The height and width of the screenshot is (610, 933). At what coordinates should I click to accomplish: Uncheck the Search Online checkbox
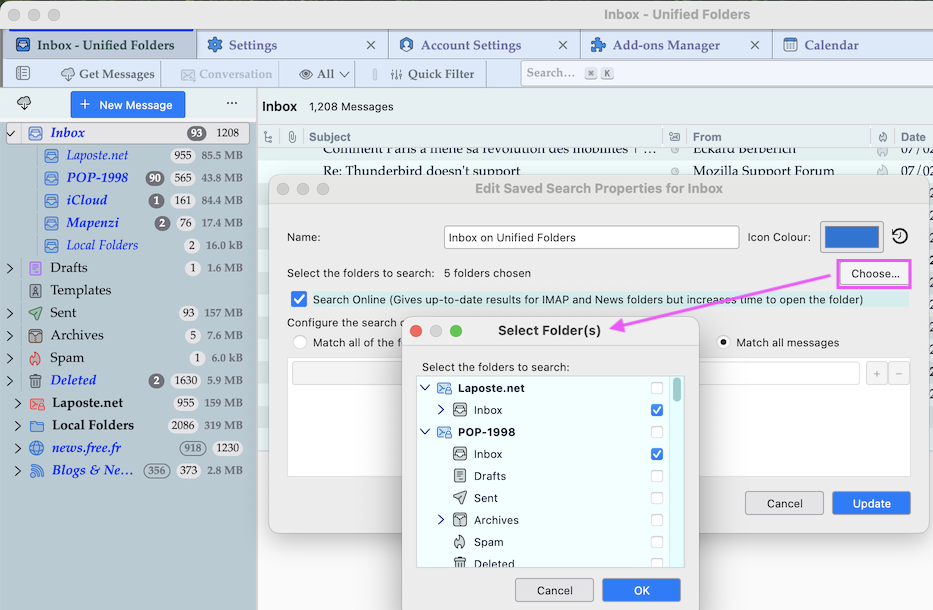(x=299, y=299)
